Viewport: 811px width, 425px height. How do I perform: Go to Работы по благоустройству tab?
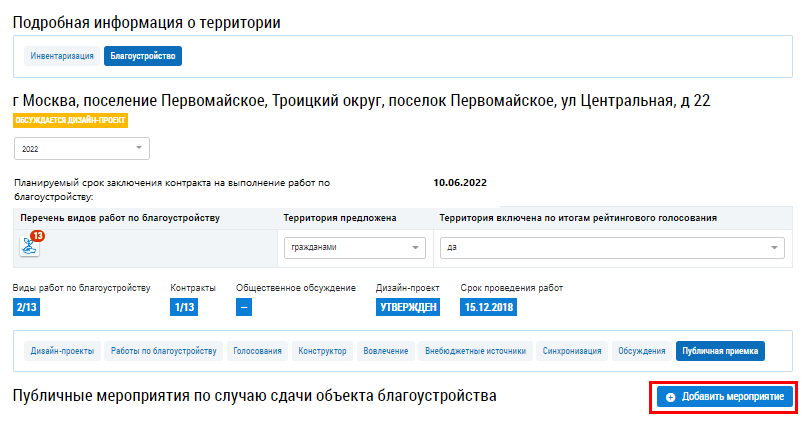click(x=163, y=351)
